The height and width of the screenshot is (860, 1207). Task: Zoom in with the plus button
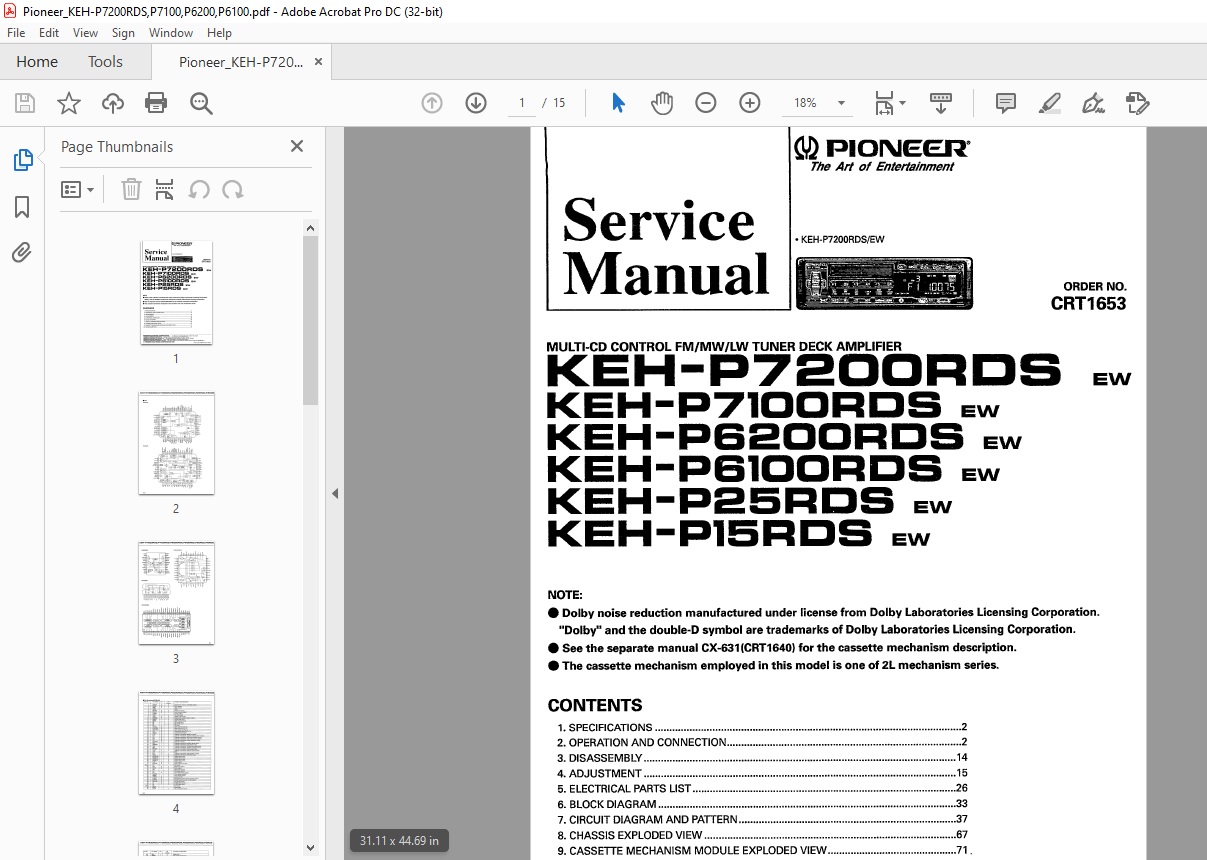[750, 103]
